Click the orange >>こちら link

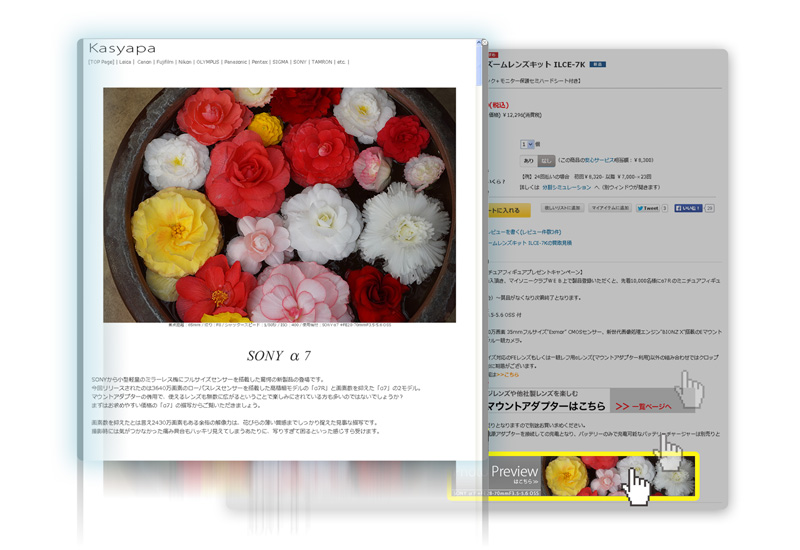click(508, 374)
